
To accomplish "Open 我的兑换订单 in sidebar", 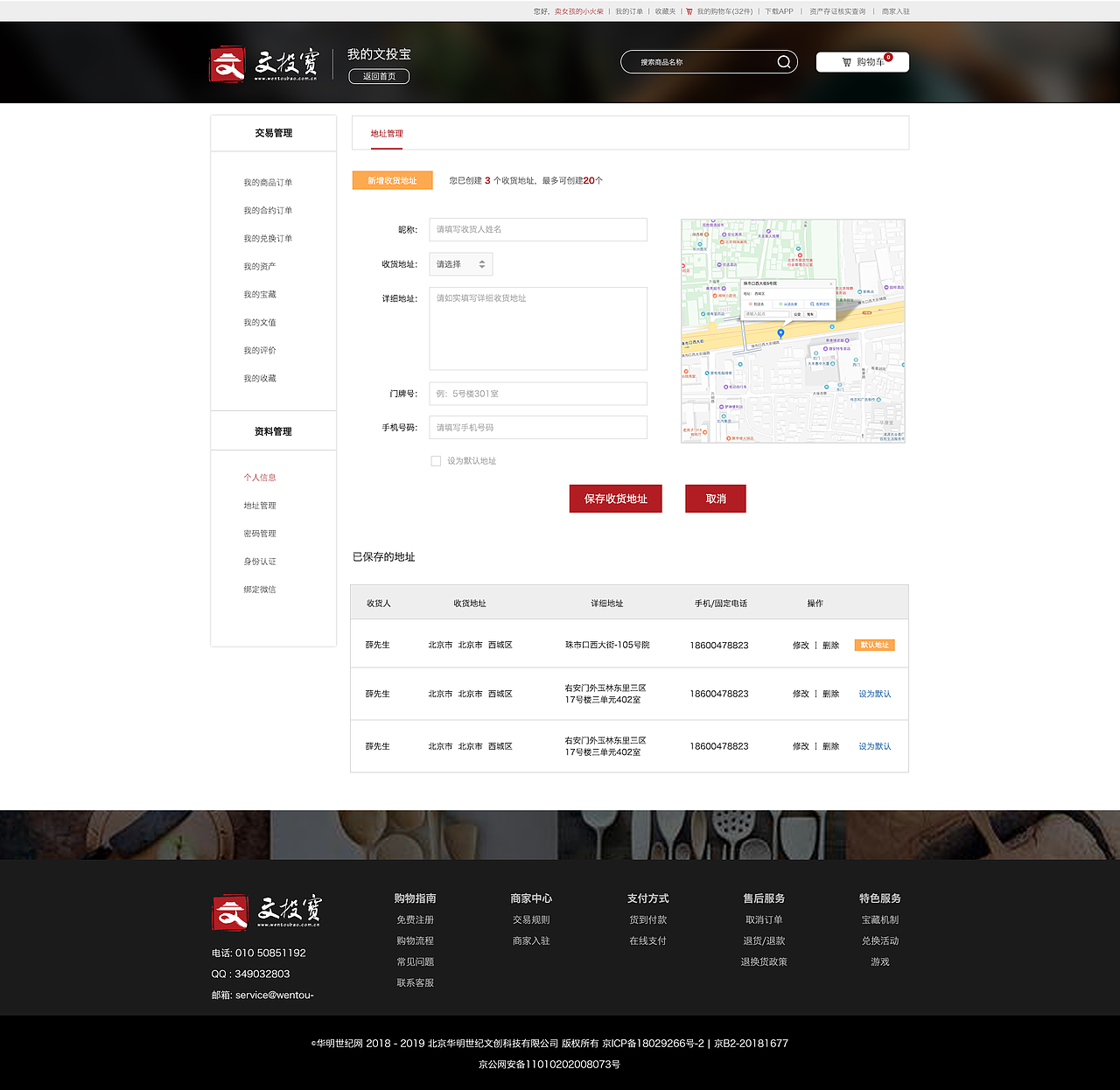I will (x=268, y=239).
